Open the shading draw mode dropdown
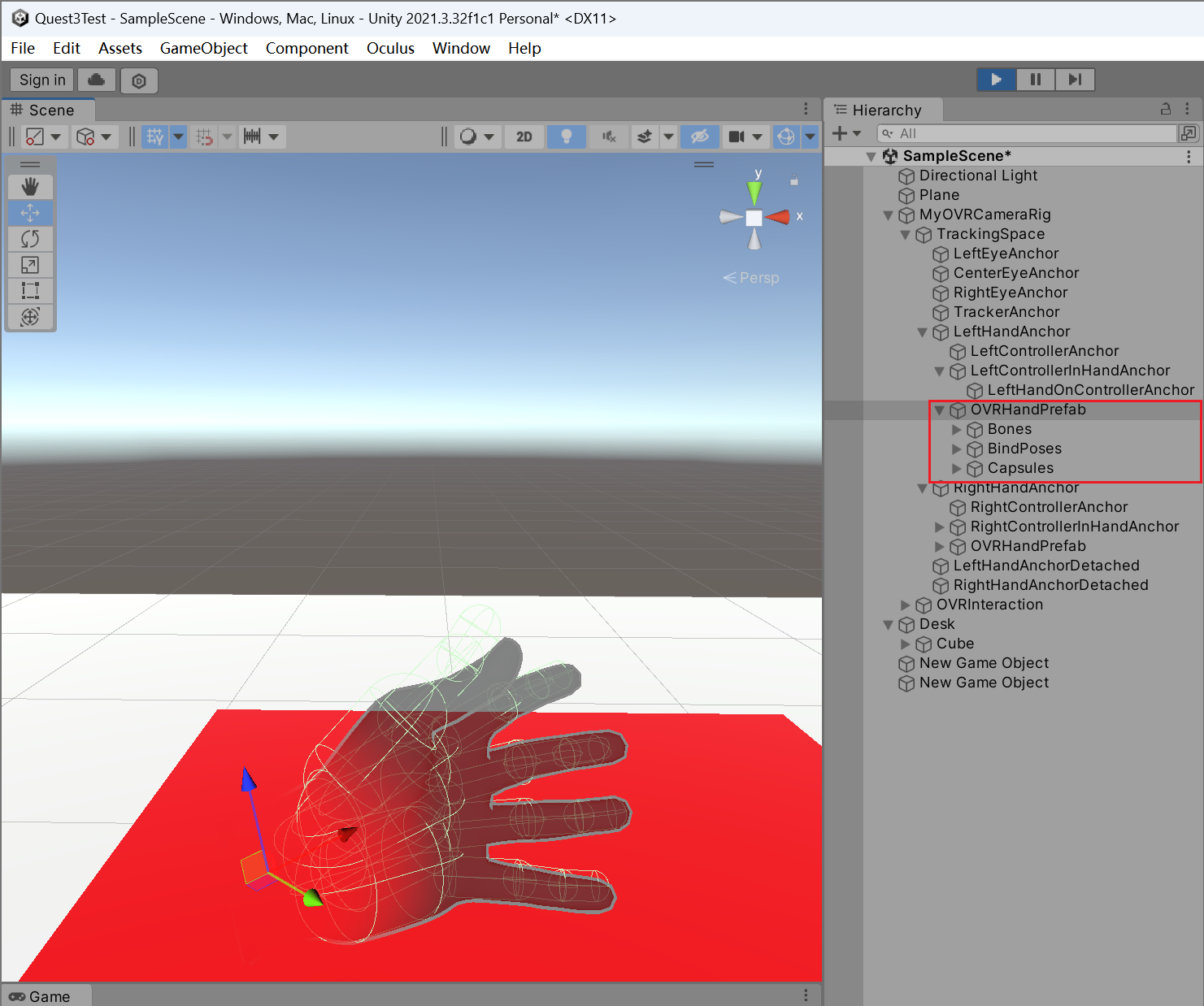 click(477, 137)
